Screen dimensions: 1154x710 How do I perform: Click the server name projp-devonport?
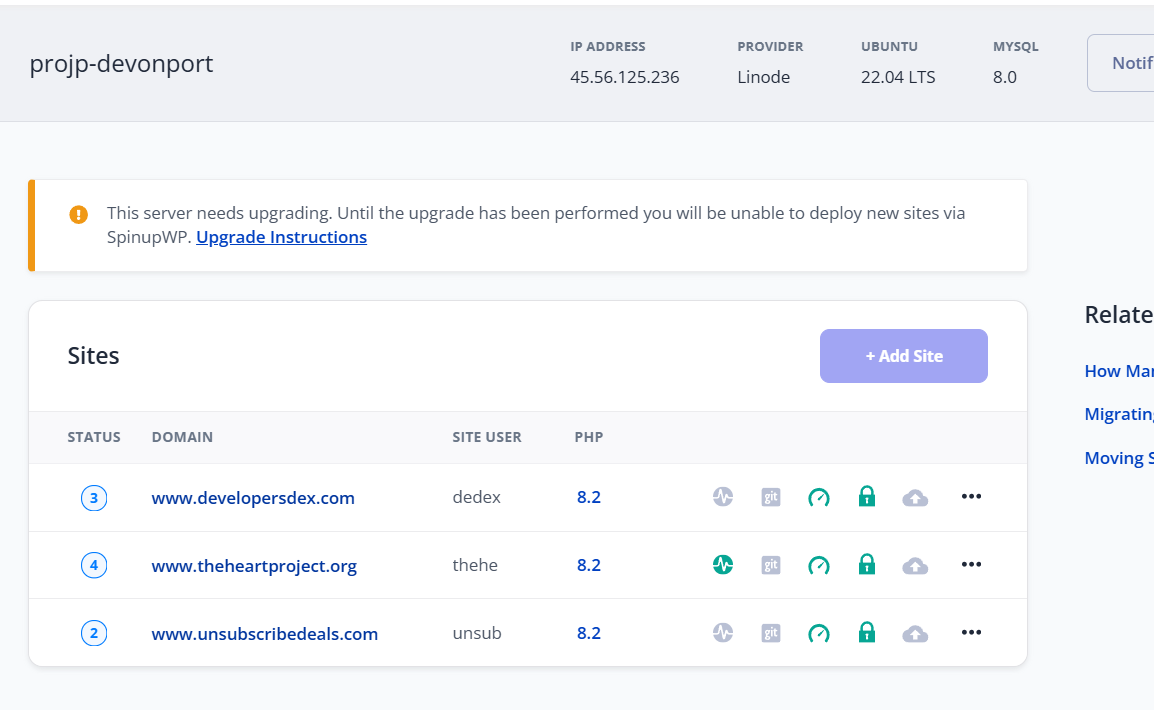coord(121,64)
